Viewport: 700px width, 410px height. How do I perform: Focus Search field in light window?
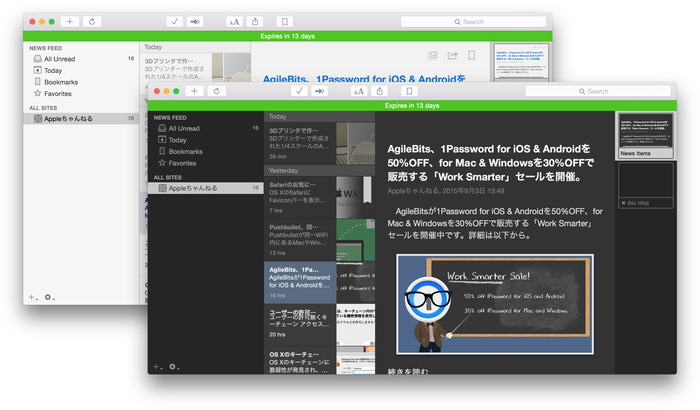(473, 21)
